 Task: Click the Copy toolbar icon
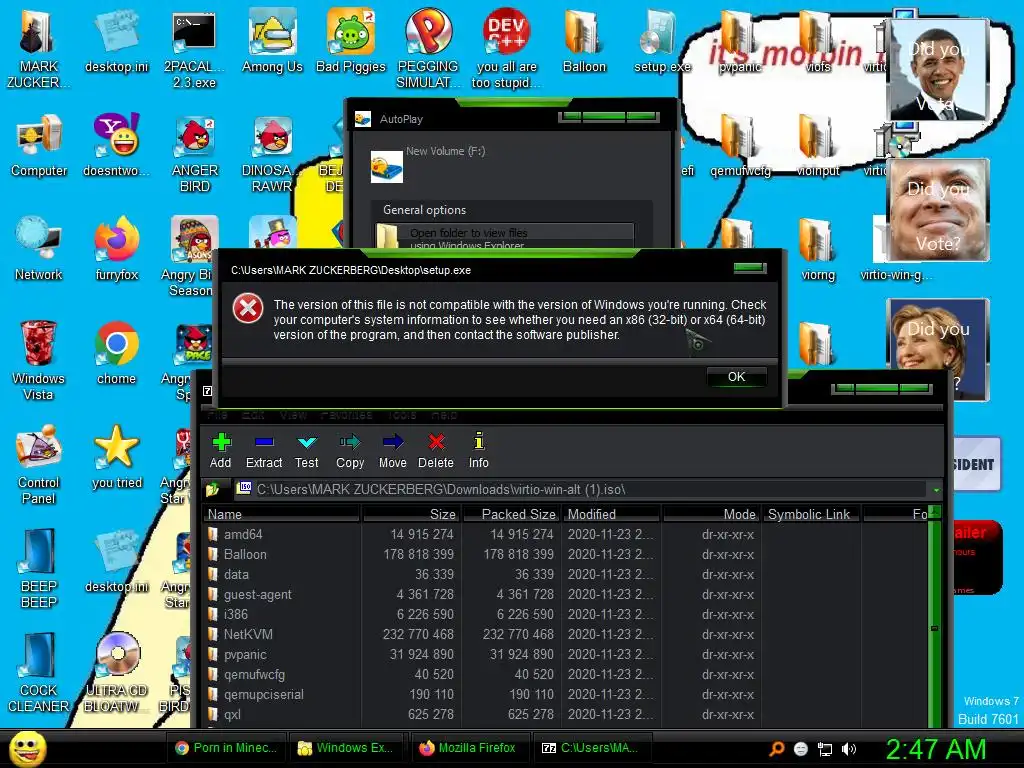pos(350,450)
